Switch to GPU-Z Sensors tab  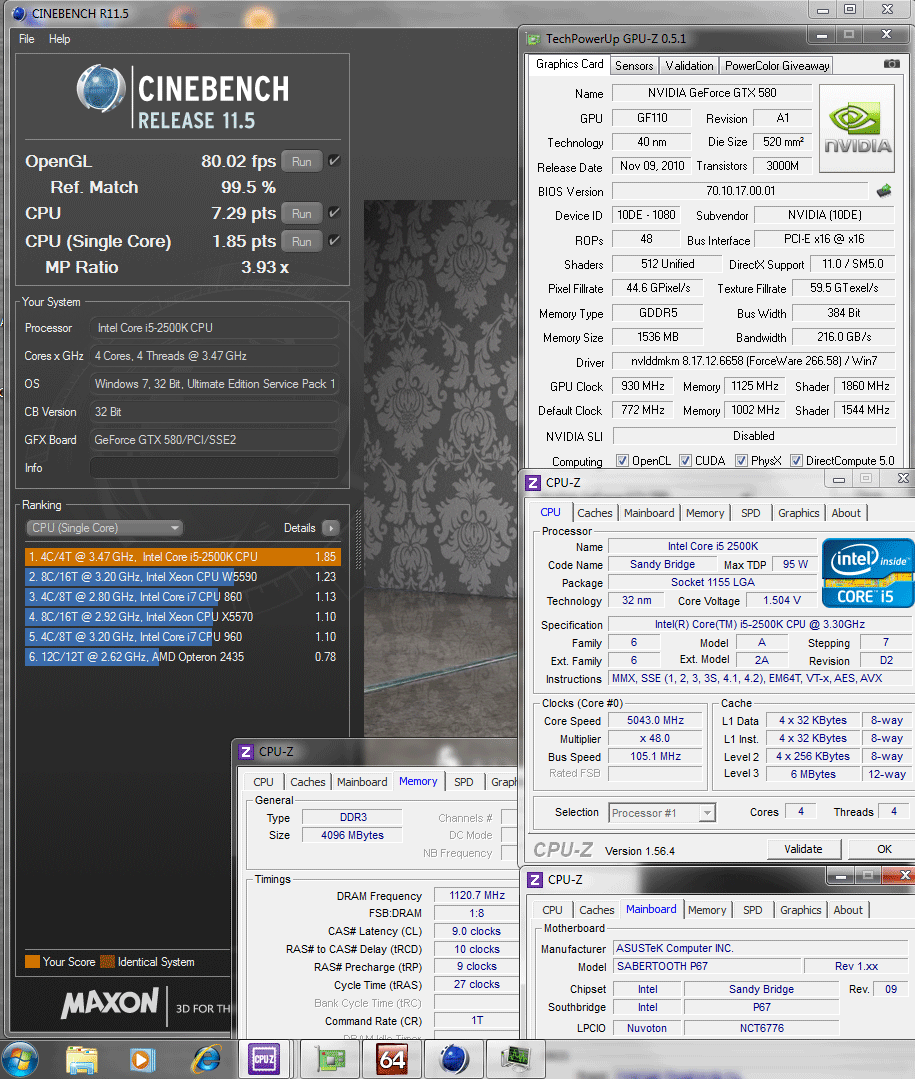pos(634,65)
